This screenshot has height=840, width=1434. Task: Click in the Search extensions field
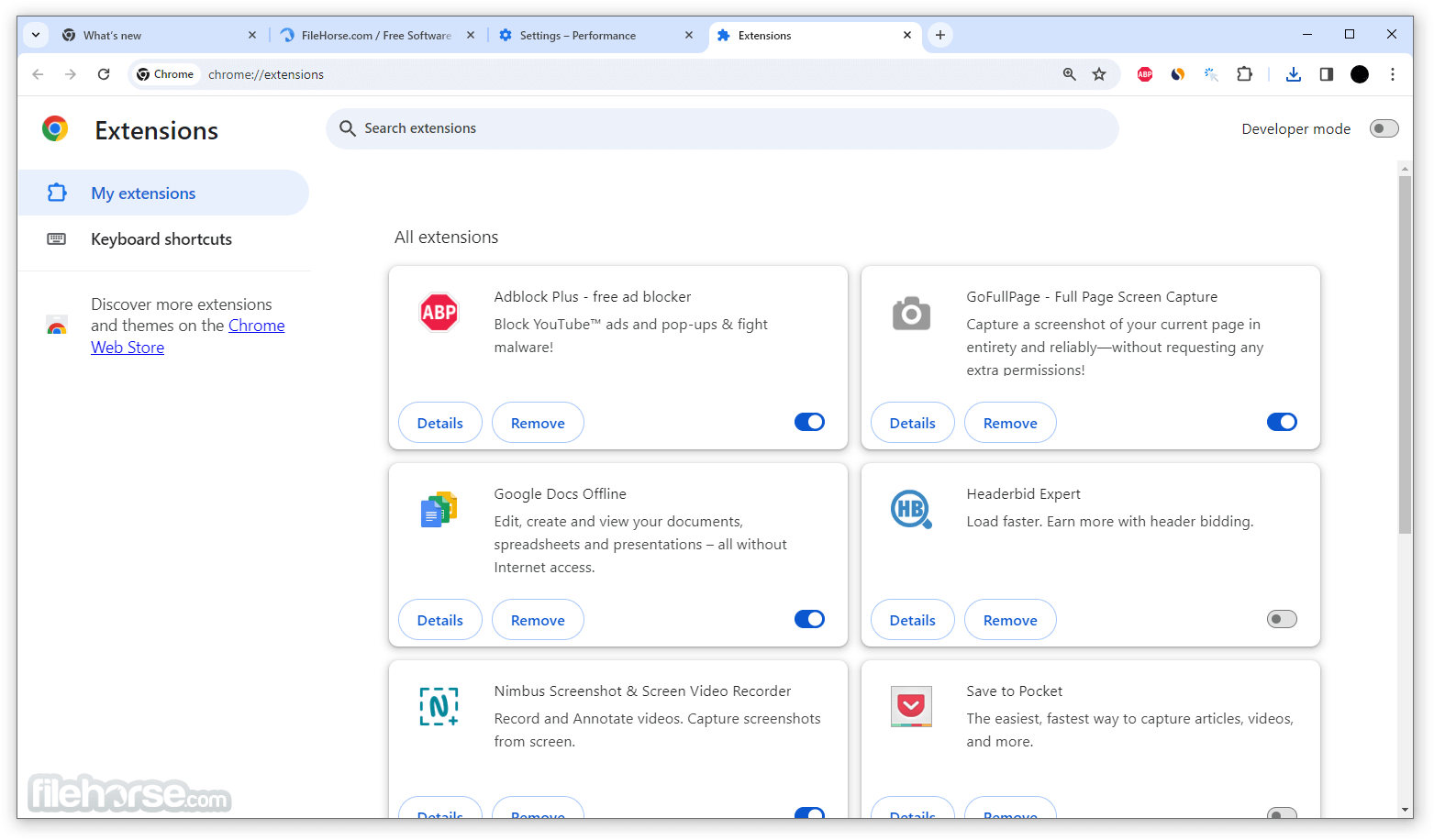pos(722,128)
